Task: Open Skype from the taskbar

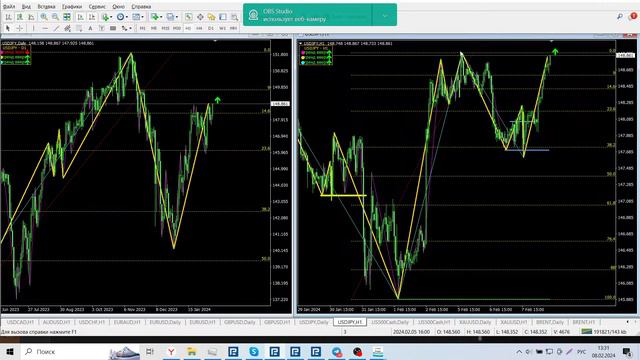Action: pyautogui.click(x=254, y=351)
